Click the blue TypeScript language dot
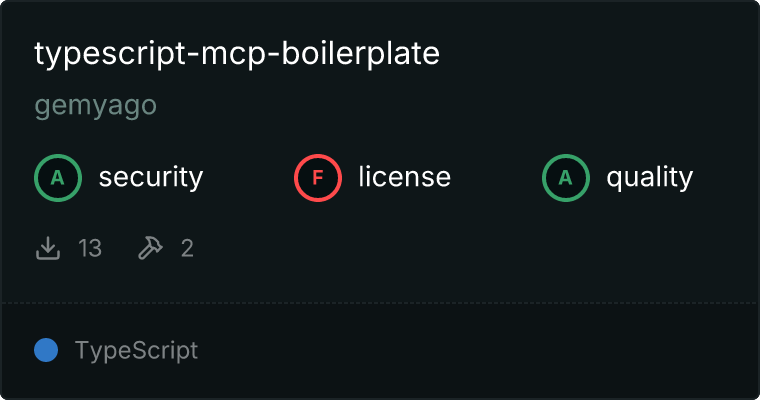760x400 pixels. point(46,350)
